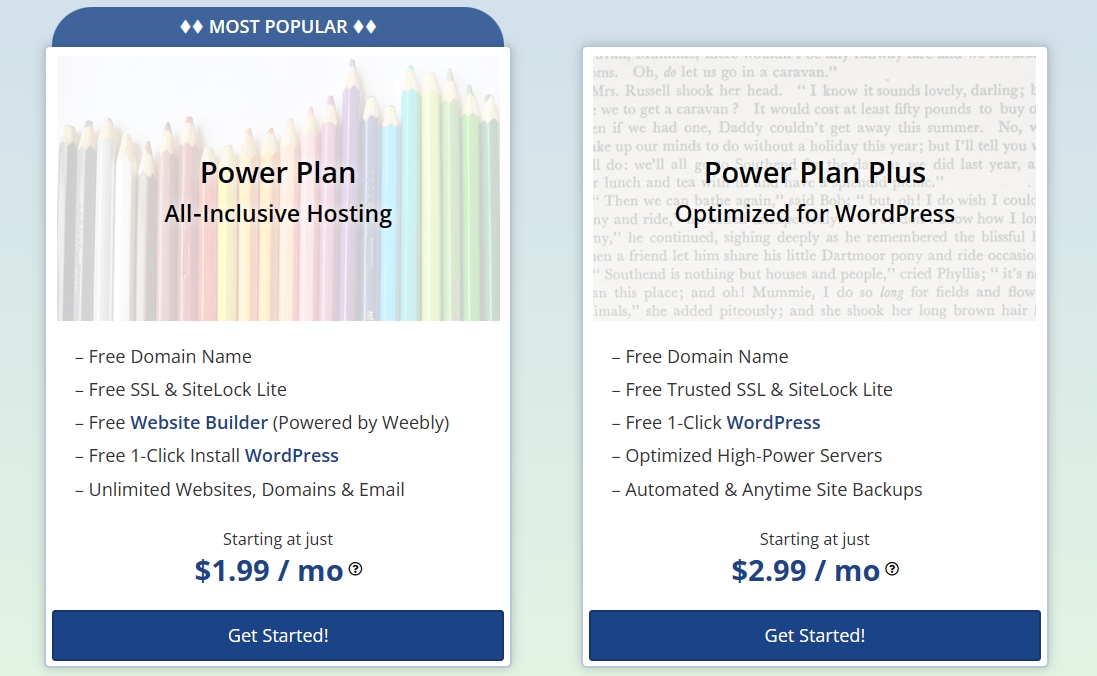The height and width of the screenshot is (676, 1097).
Task: Open WordPress link in the Power Plan list
Action: pyautogui.click(x=291, y=455)
